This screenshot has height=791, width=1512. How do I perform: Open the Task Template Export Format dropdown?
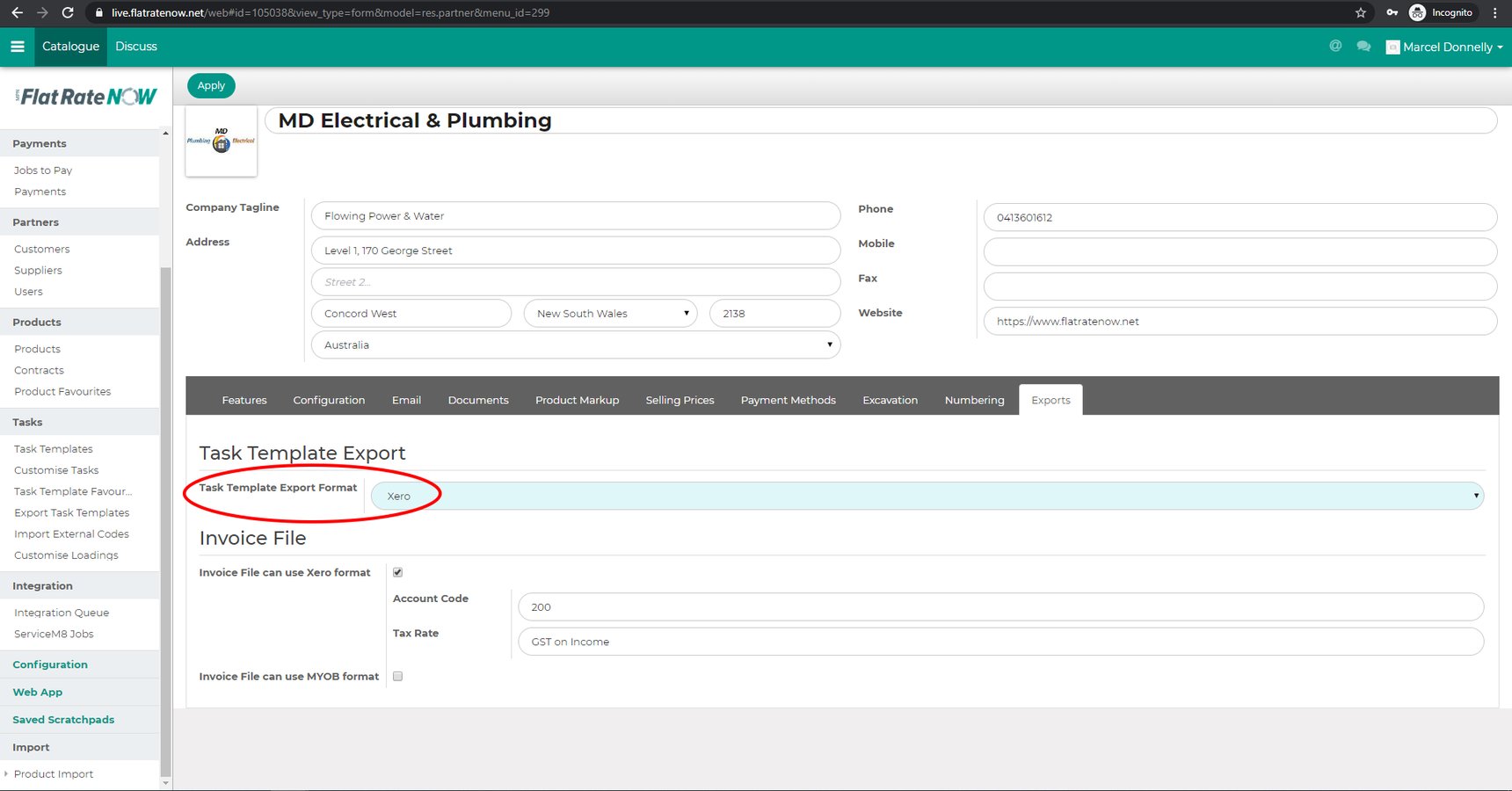tap(923, 495)
